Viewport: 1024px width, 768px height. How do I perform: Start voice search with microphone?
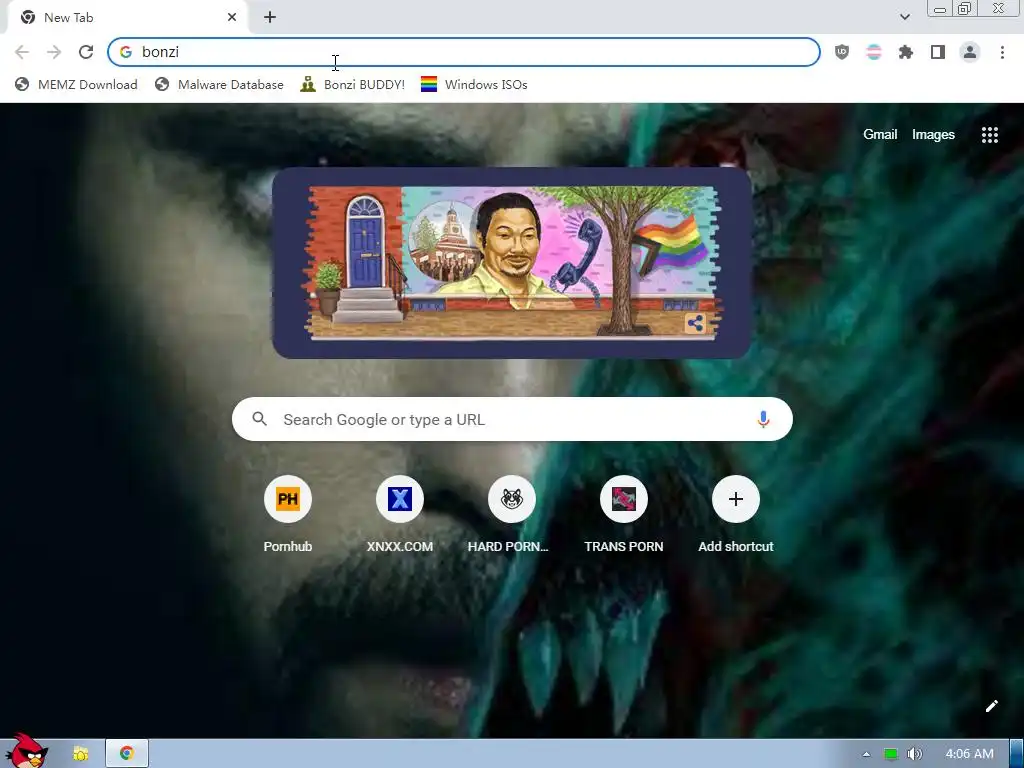[x=763, y=419]
